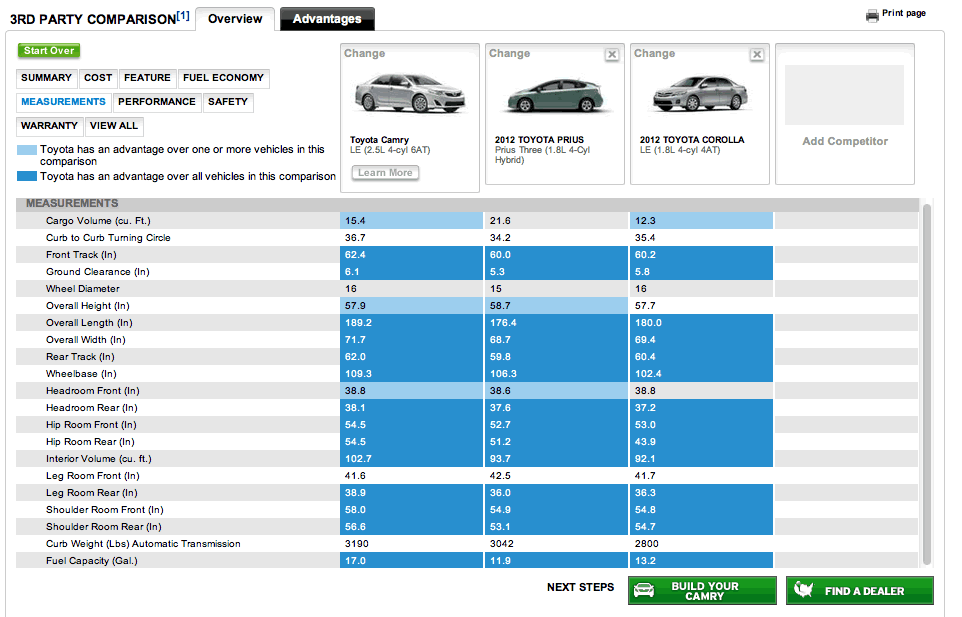Image resolution: width=962 pixels, height=617 pixels.
Task: Click the 2012 TOYOTA COROLLA model name
Action: point(692,140)
